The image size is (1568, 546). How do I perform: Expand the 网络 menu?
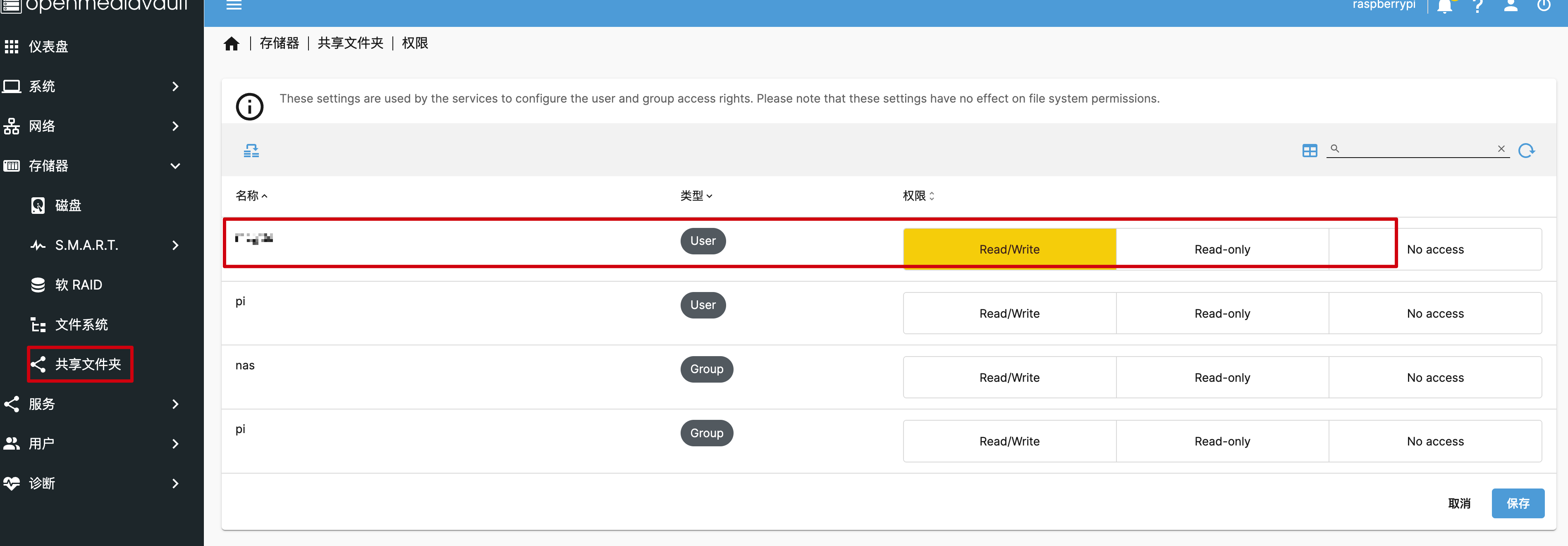[102, 126]
